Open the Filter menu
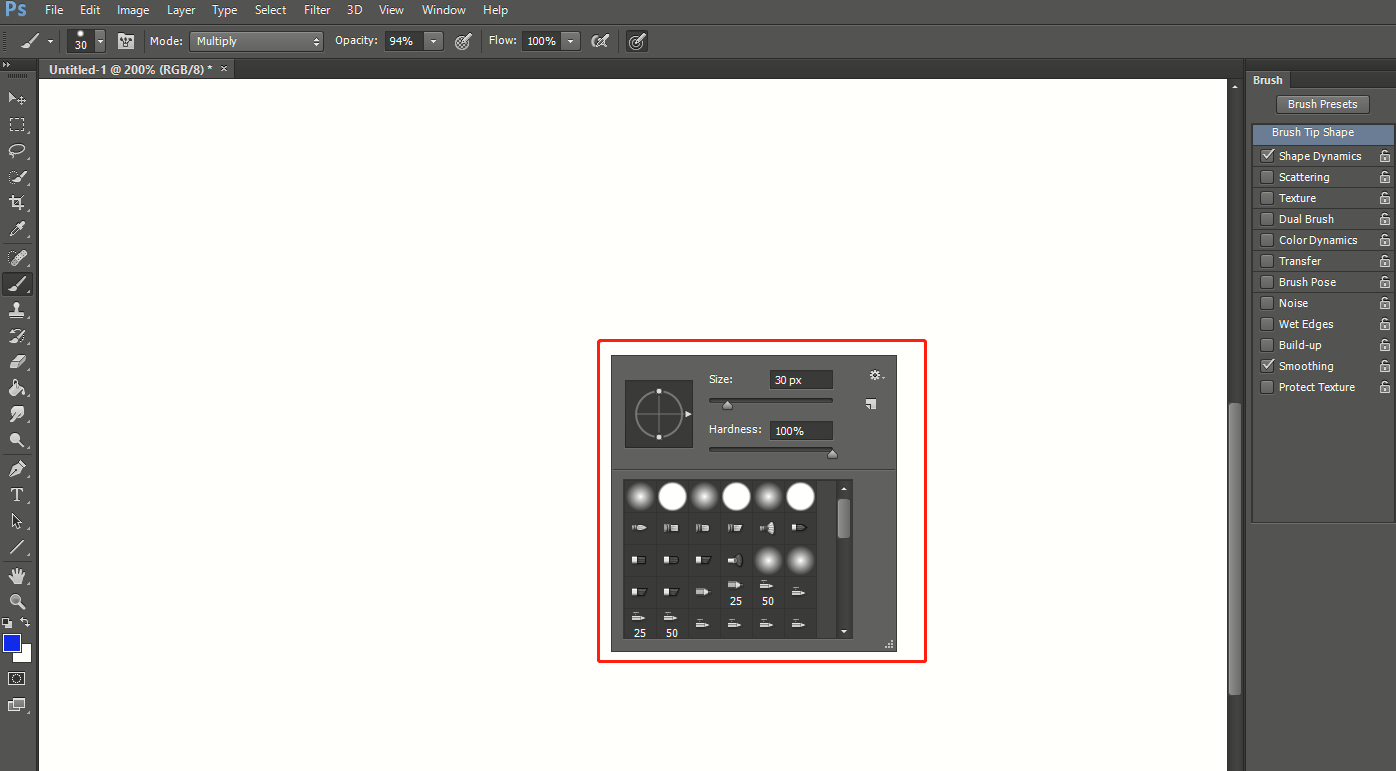 click(317, 10)
